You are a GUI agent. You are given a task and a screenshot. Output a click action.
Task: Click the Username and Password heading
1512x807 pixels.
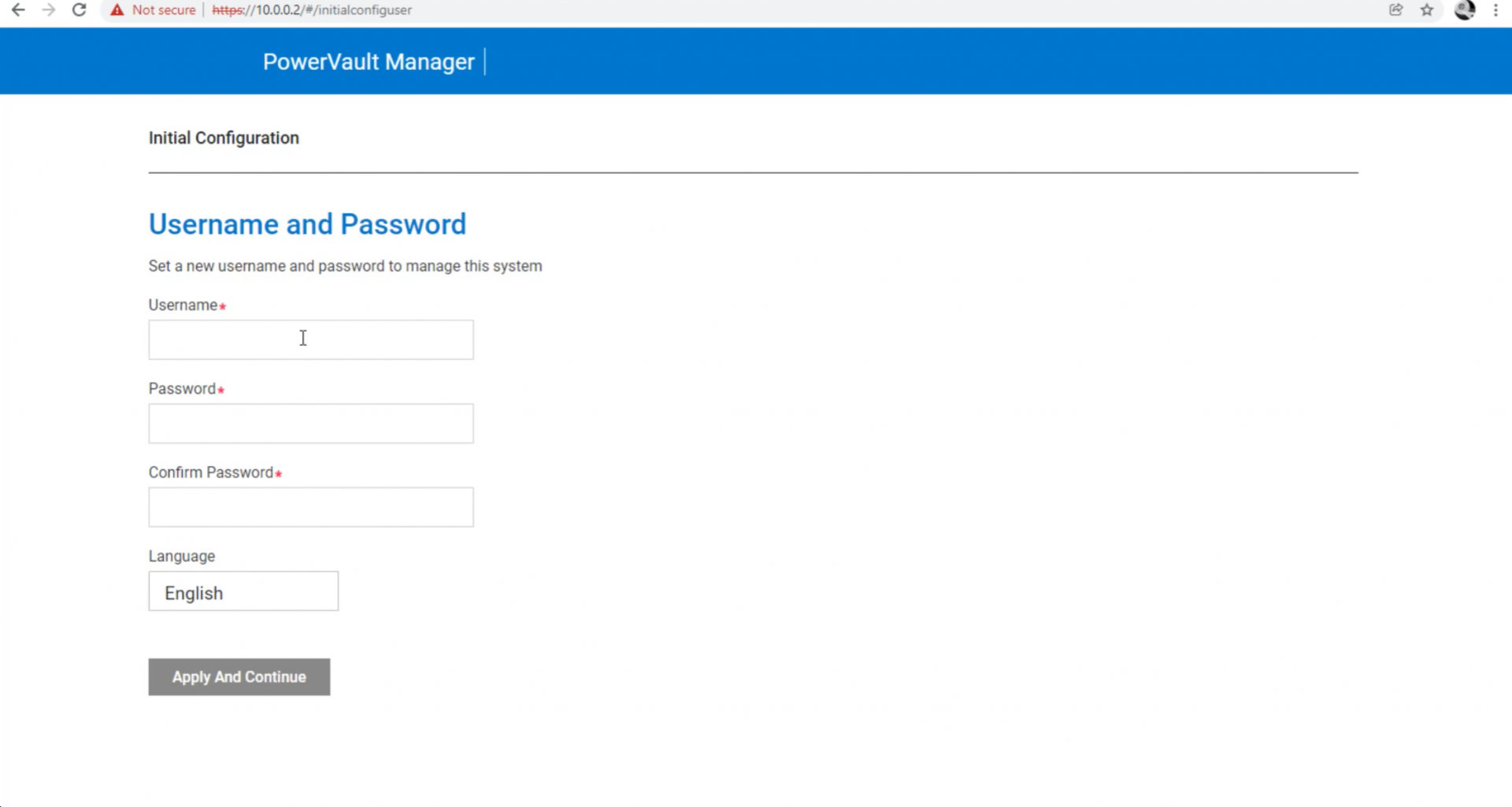coord(307,224)
